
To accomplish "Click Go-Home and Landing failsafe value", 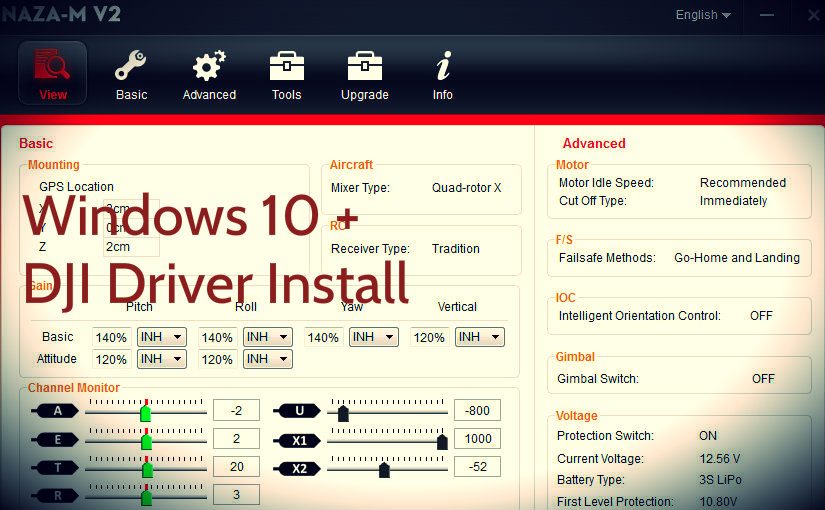I will click(x=737, y=257).
